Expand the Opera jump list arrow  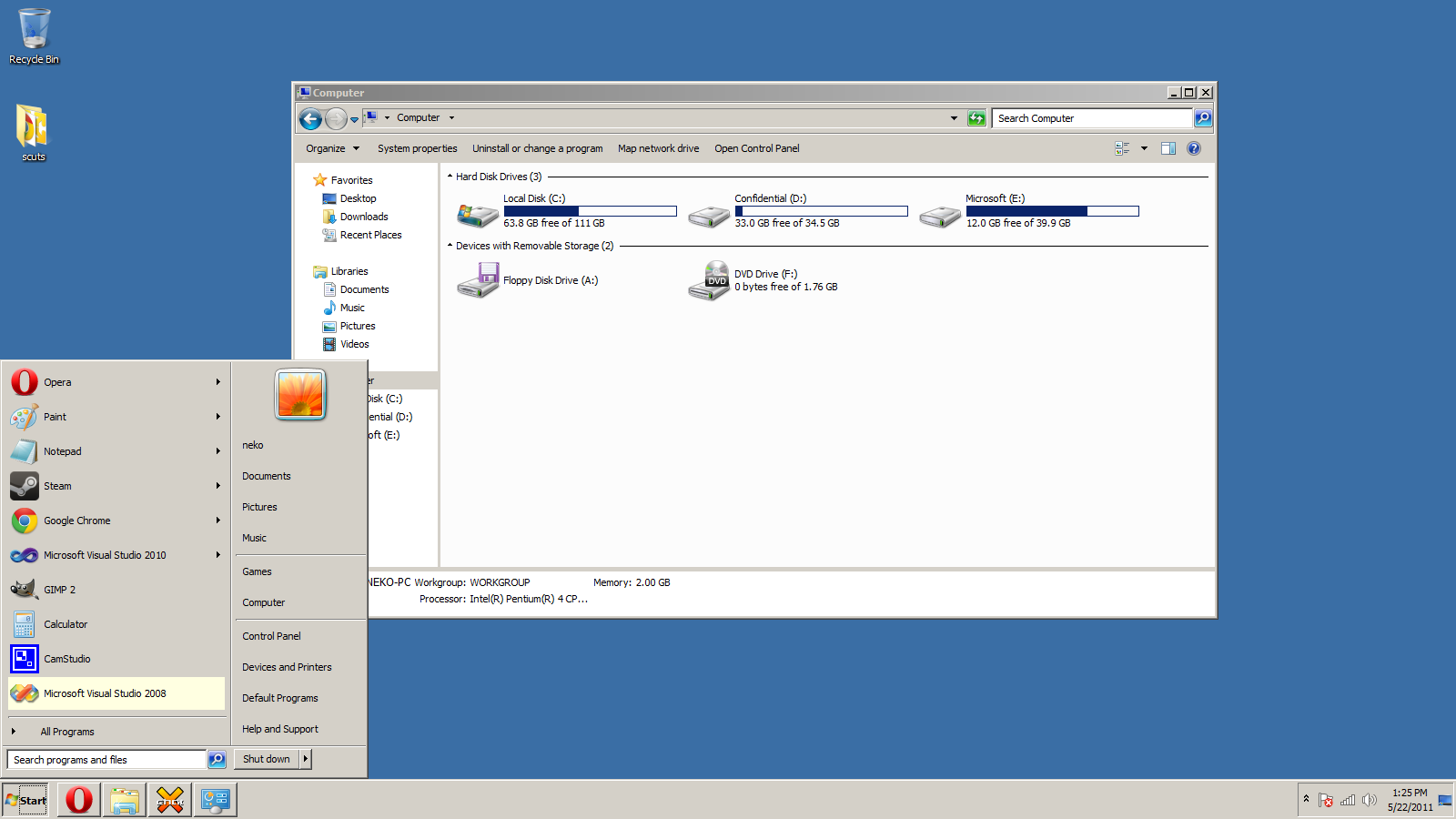click(x=218, y=382)
